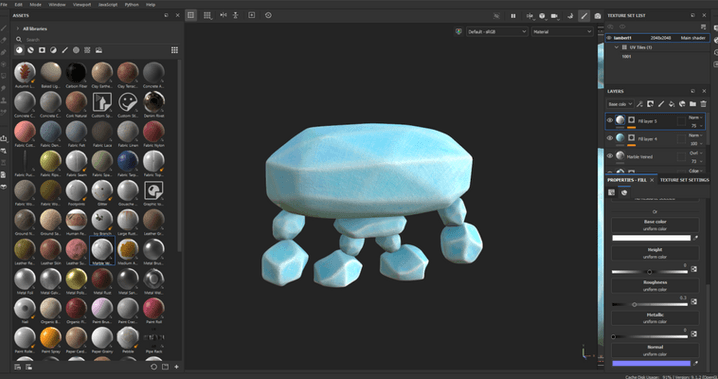Screen dimensions: 718x379
Task: Switch Assets thumbnails grid view size
Action: click(174, 50)
